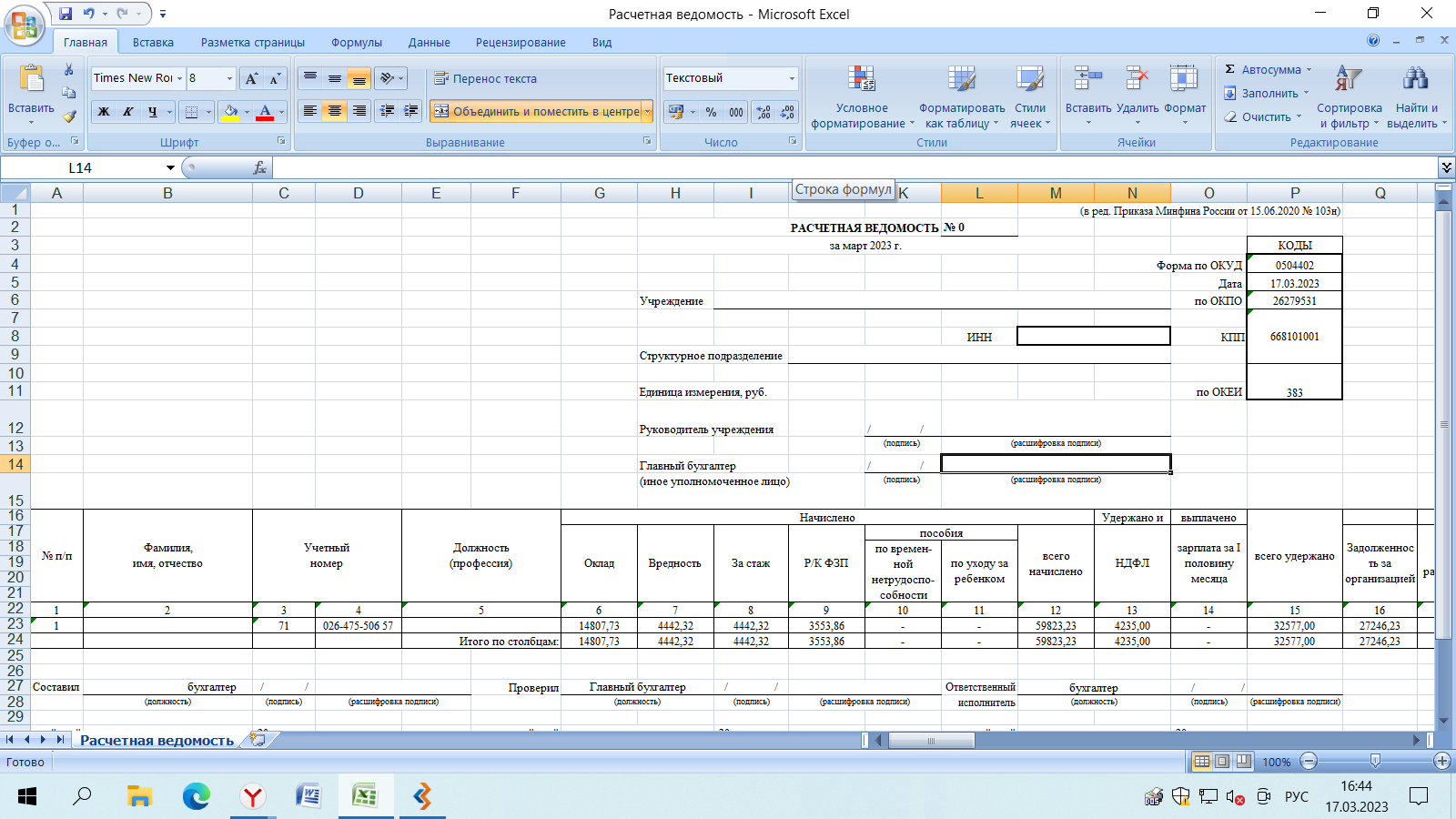Select the Расчетная ведомость sheet tab
Viewport: 1456px width, 819px height.
click(x=157, y=741)
